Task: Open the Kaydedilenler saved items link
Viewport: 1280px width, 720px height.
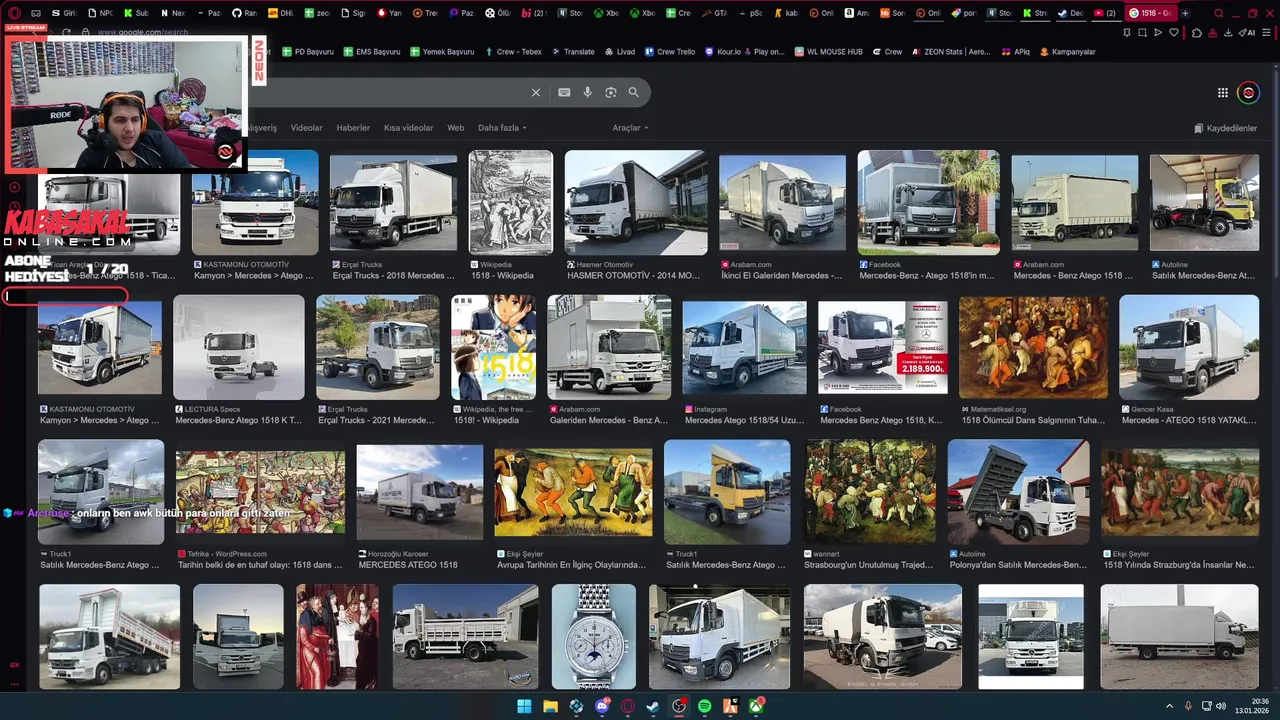Action: click(1225, 128)
